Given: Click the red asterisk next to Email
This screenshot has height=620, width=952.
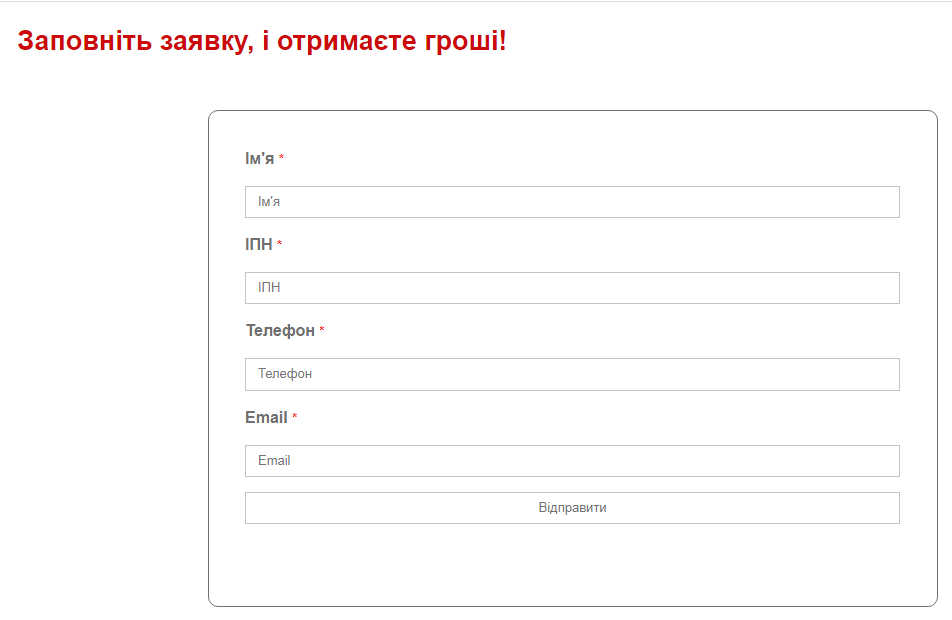Looking at the screenshot, I should click(x=294, y=417).
